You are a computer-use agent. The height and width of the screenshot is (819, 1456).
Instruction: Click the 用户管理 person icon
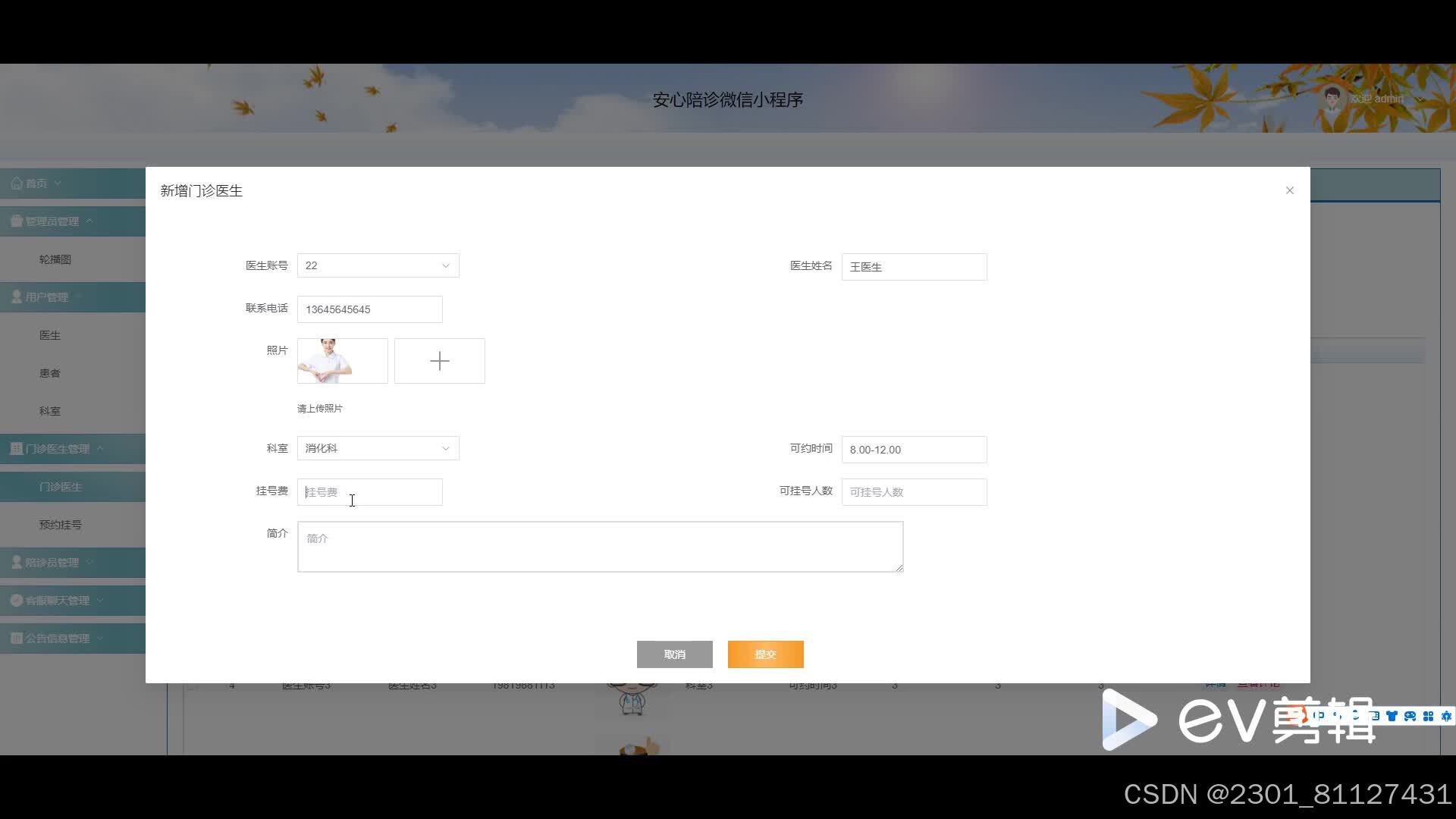point(17,297)
